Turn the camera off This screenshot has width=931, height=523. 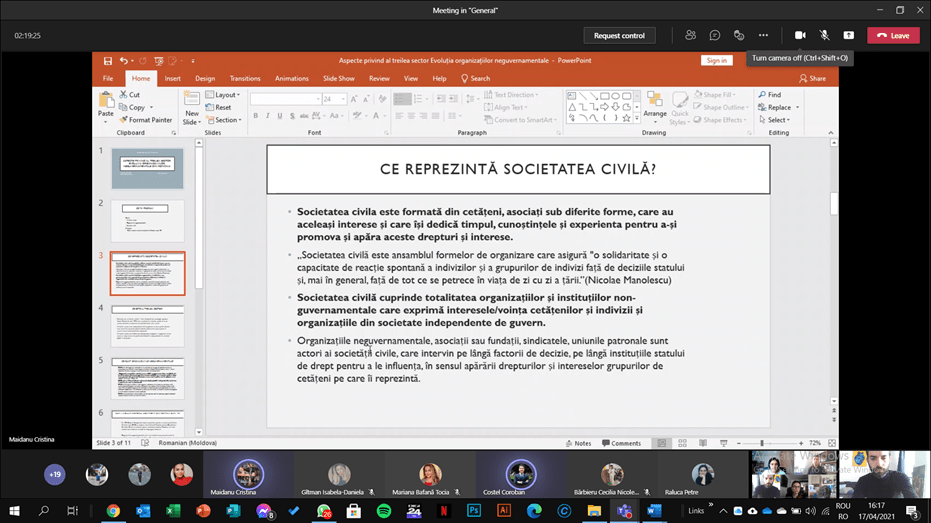800,35
